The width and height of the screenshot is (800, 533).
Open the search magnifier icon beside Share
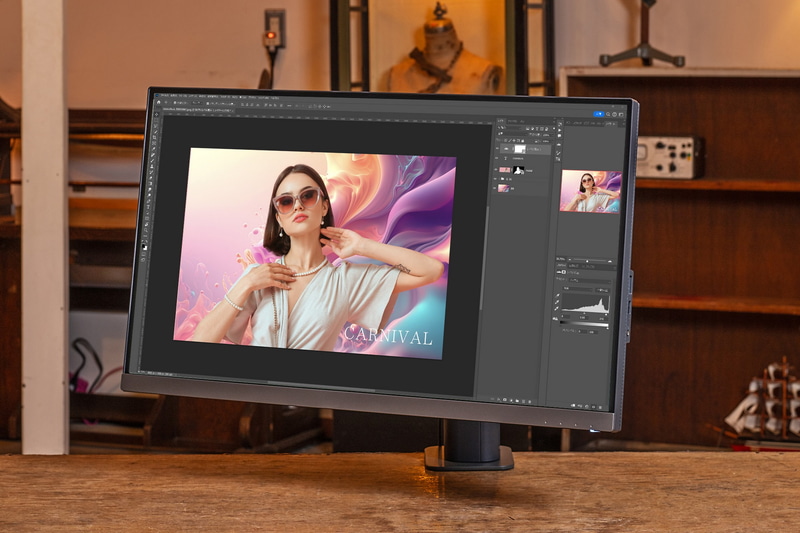click(608, 114)
